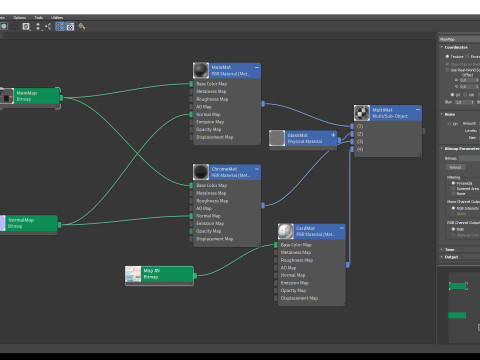The width and height of the screenshot is (480, 360).
Task: Click the Map #9 bitmap node thumbnail
Action: 133,274
